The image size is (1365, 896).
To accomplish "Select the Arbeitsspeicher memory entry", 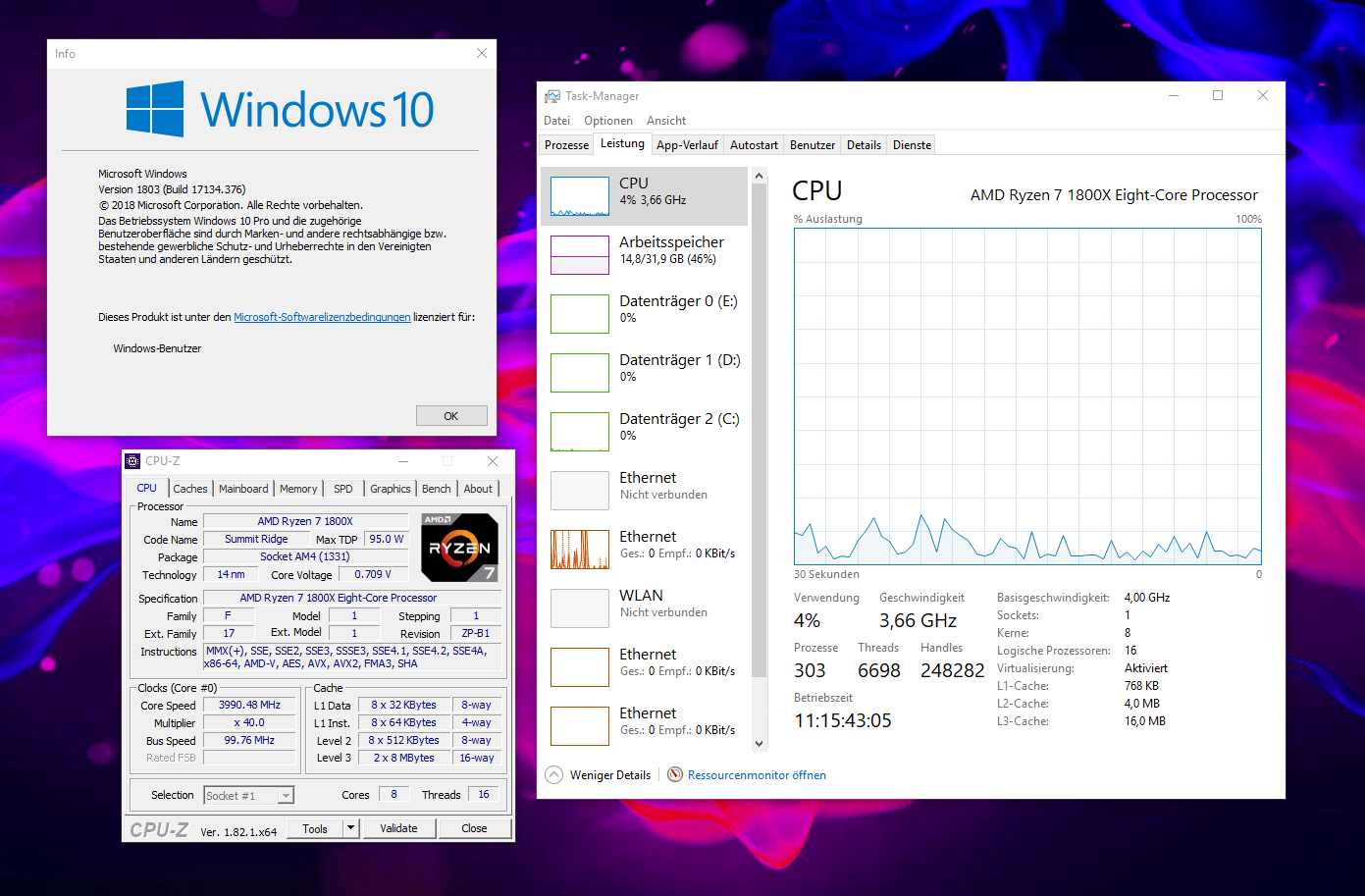I will click(644, 255).
